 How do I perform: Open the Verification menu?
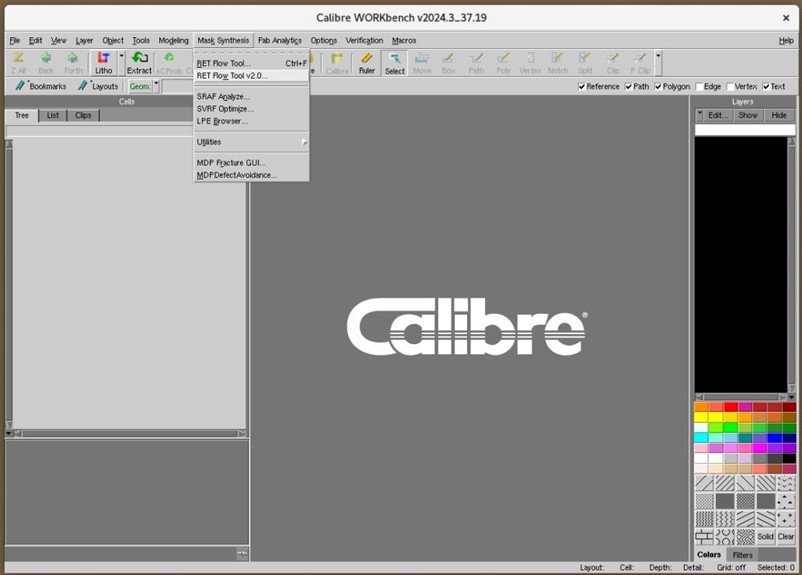364,40
